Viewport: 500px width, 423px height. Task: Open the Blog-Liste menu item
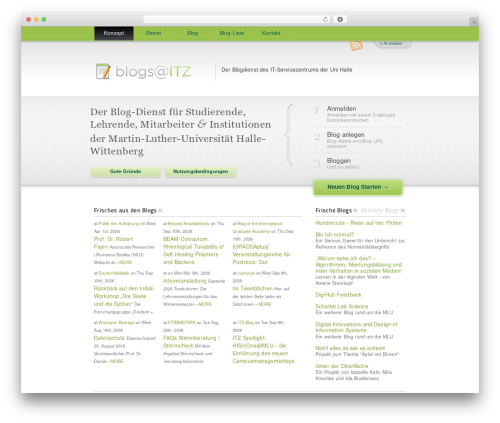(232, 33)
